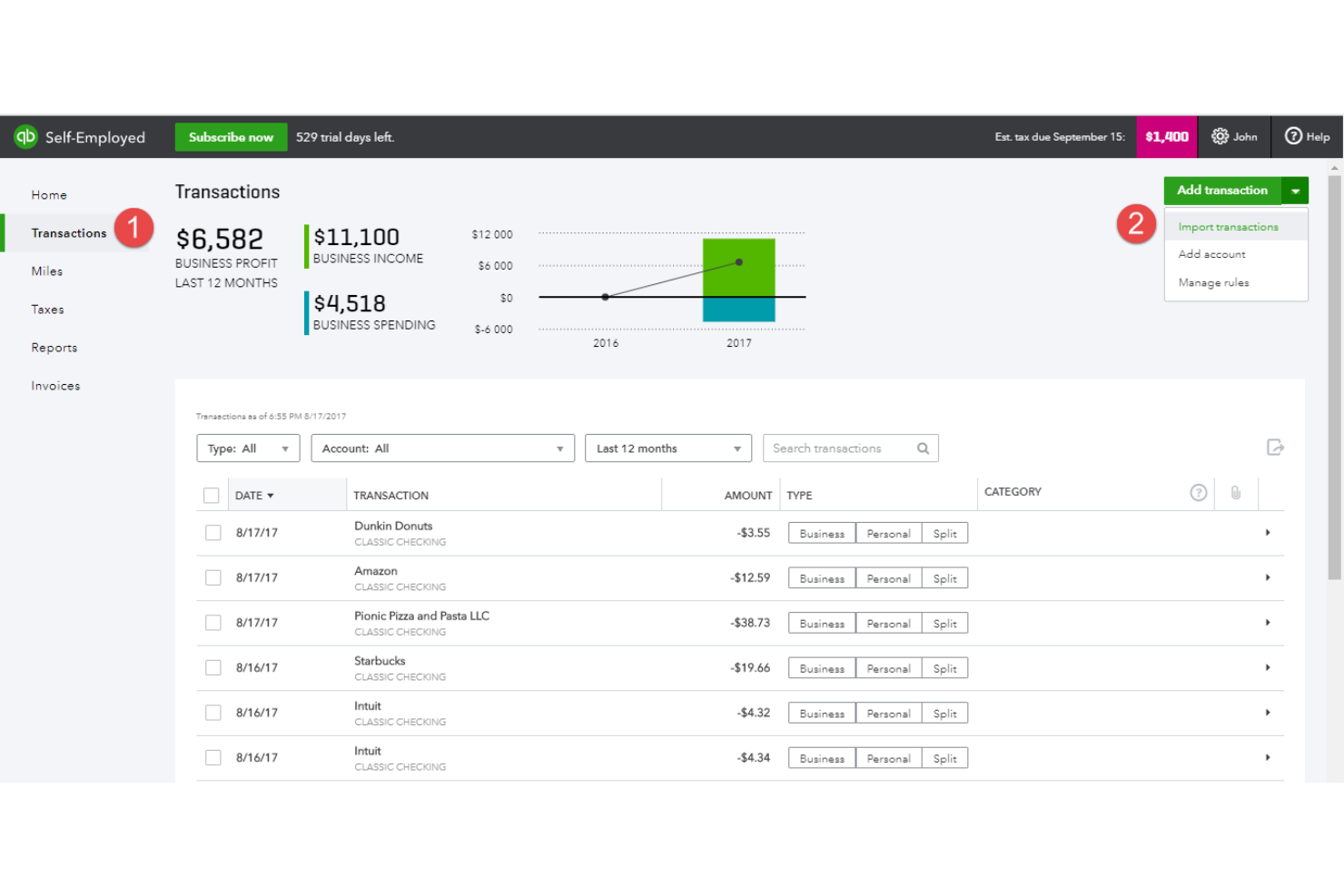Click the teal 2017 spending bar

click(739, 310)
